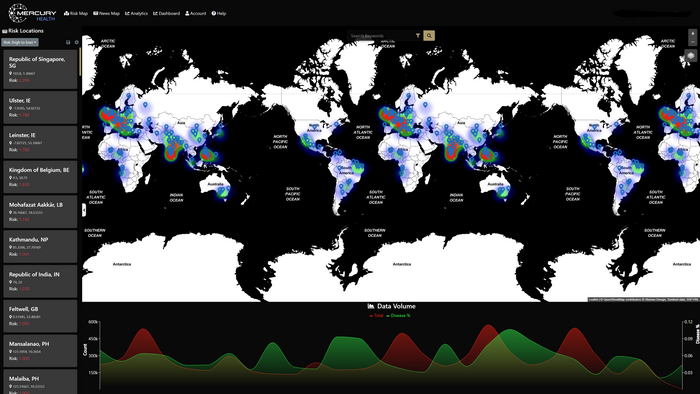The width and height of the screenshot is (700, 394).
Task: Click the save icon in the Risk Locations header
Action: click(68, 42)
